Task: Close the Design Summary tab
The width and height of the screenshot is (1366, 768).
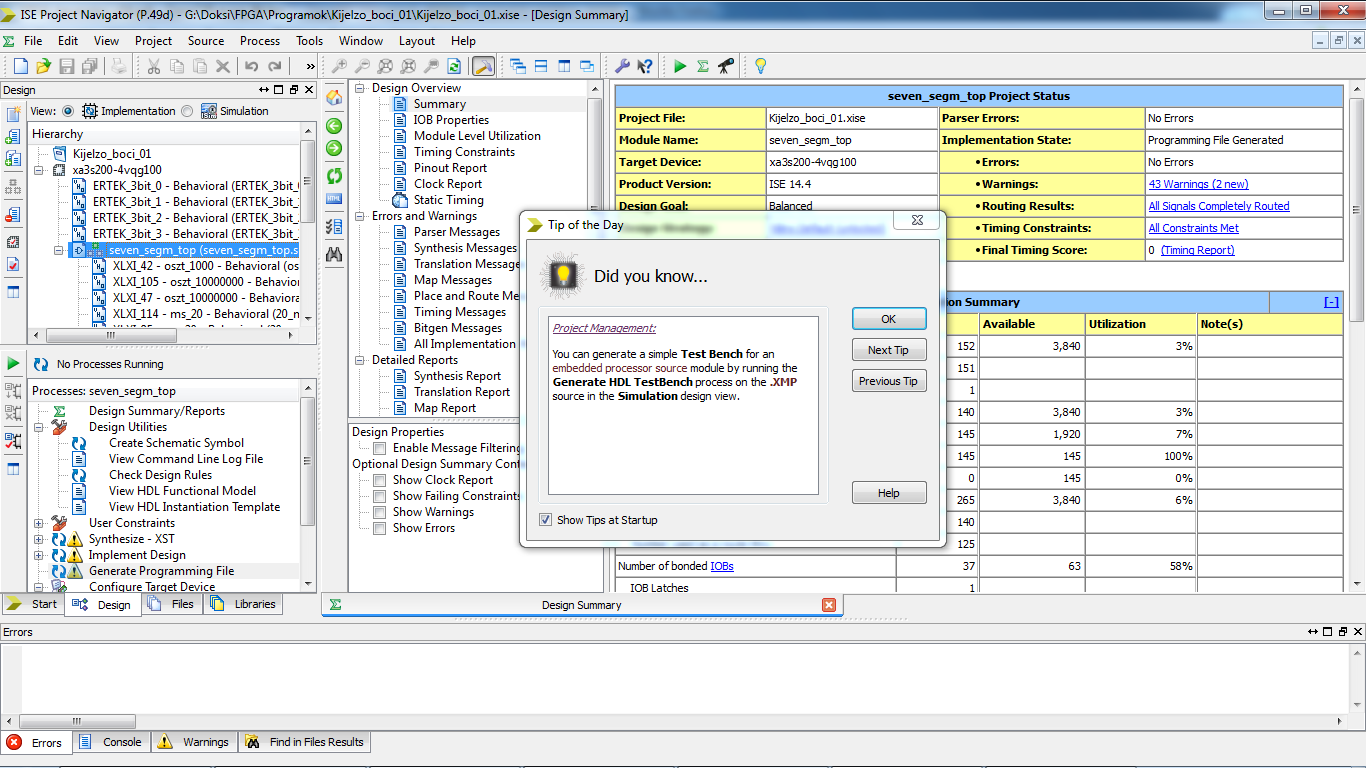Action: [829, 605]
